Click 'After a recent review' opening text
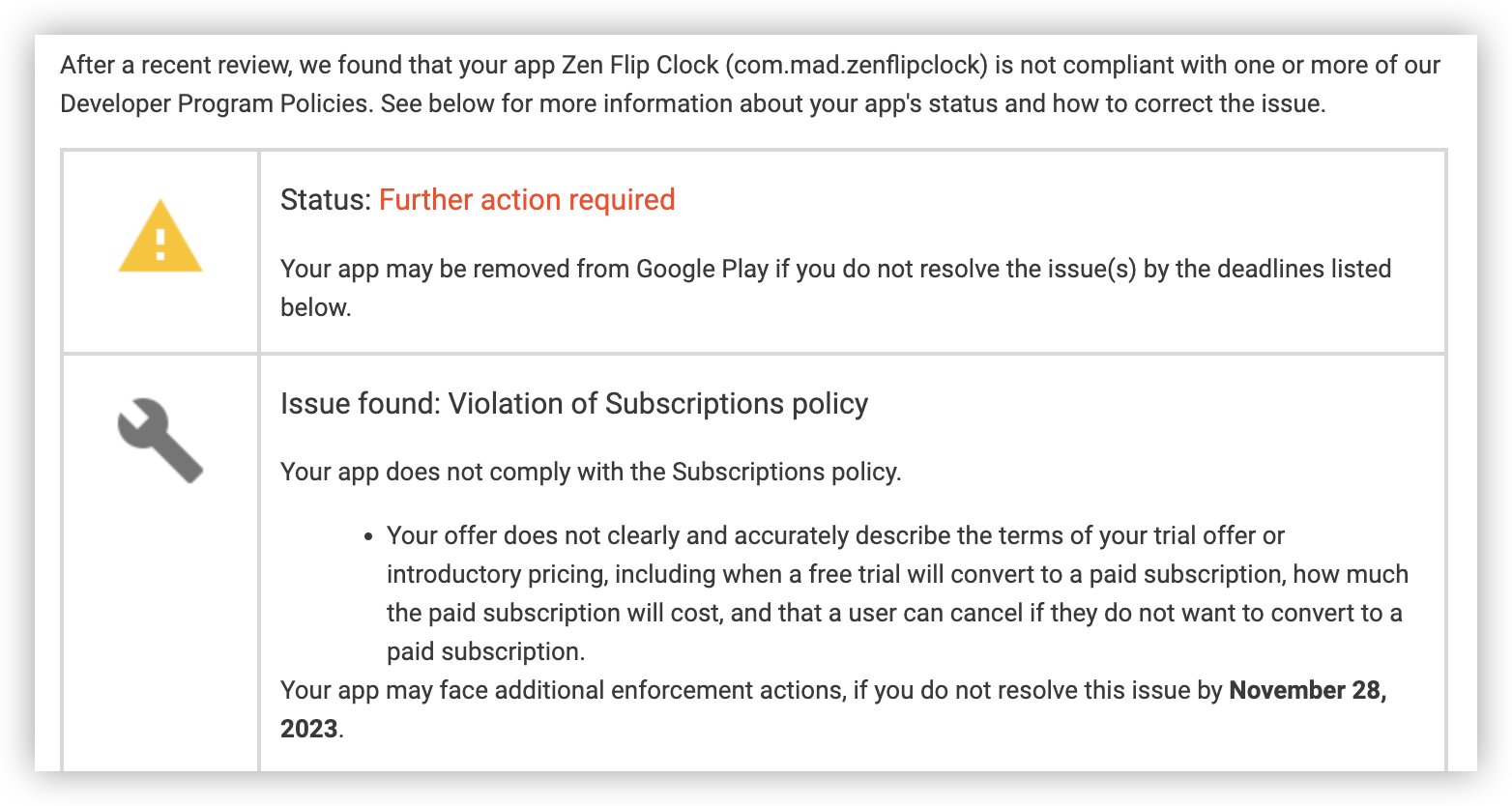Image resolution: width=1512 pixels, height=806 pixels. coord(175,65)
